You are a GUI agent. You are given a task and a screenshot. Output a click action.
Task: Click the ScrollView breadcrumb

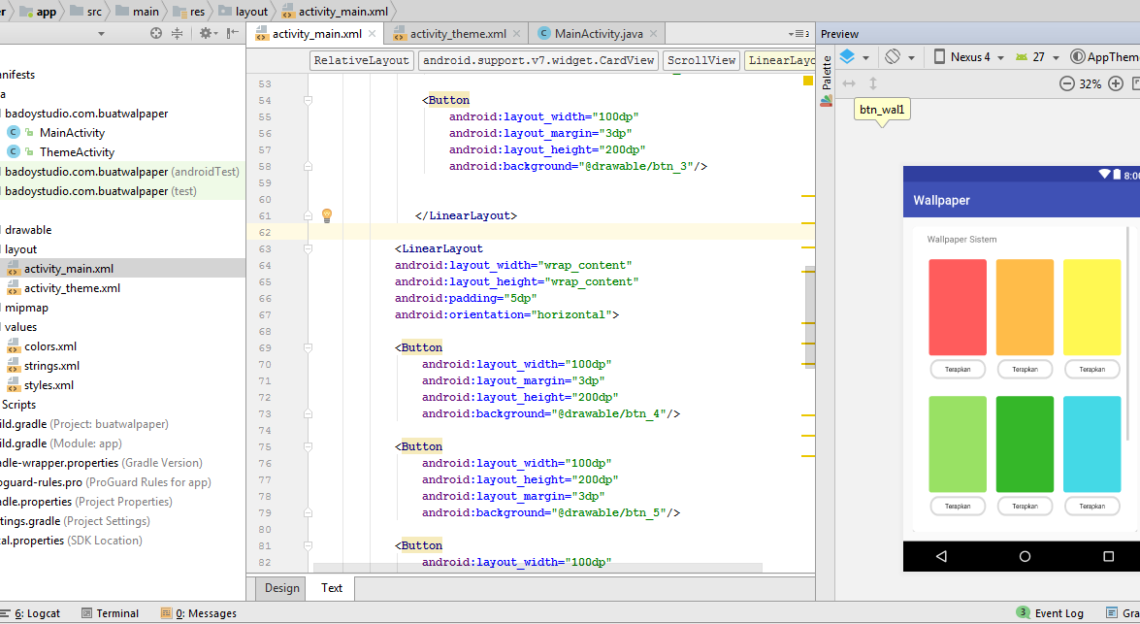pyautogui.click(x=701, y=60)
